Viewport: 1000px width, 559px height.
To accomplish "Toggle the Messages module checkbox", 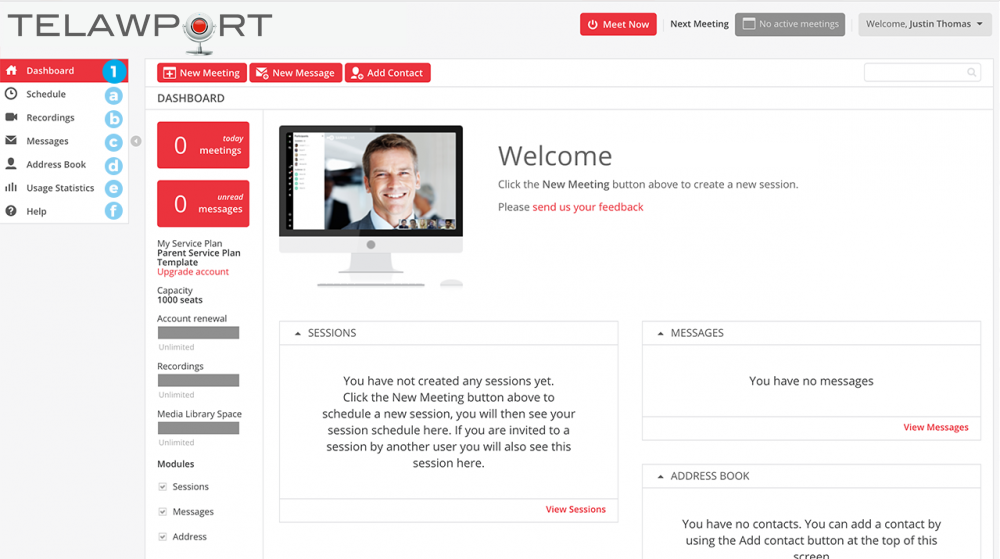I will click(x=163, y=511).
